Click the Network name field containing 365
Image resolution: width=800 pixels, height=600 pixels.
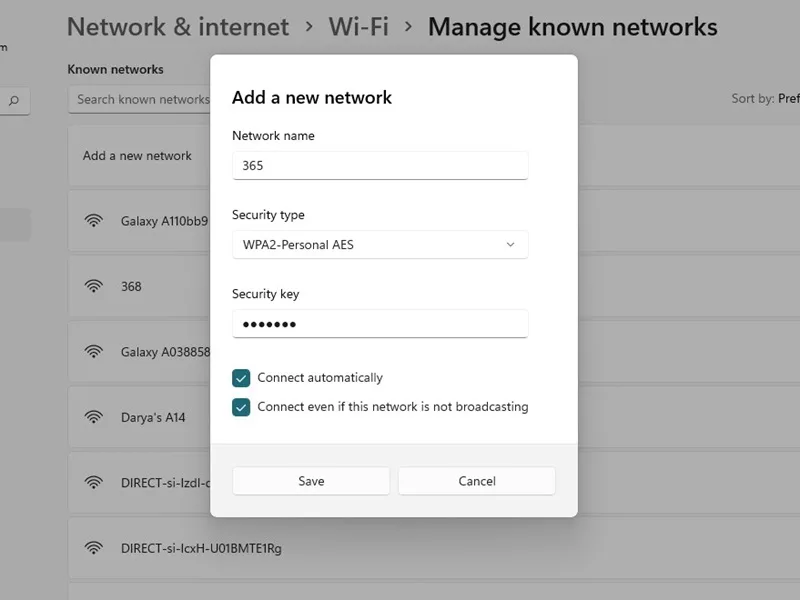380,165
